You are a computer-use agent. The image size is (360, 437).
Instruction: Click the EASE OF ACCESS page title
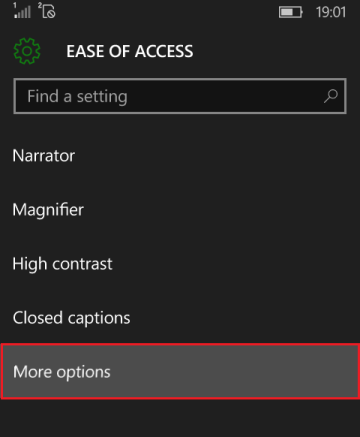[130, 51]
